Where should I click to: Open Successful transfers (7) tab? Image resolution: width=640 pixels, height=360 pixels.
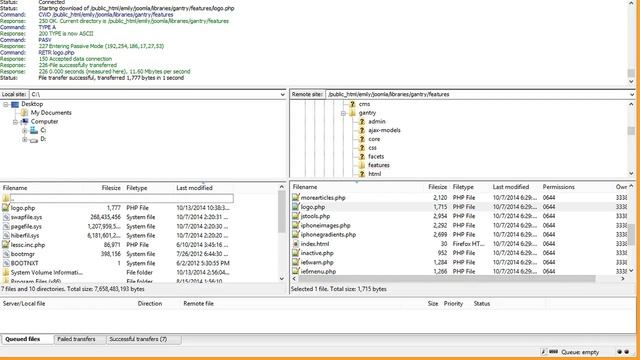[x=143, y=339]
